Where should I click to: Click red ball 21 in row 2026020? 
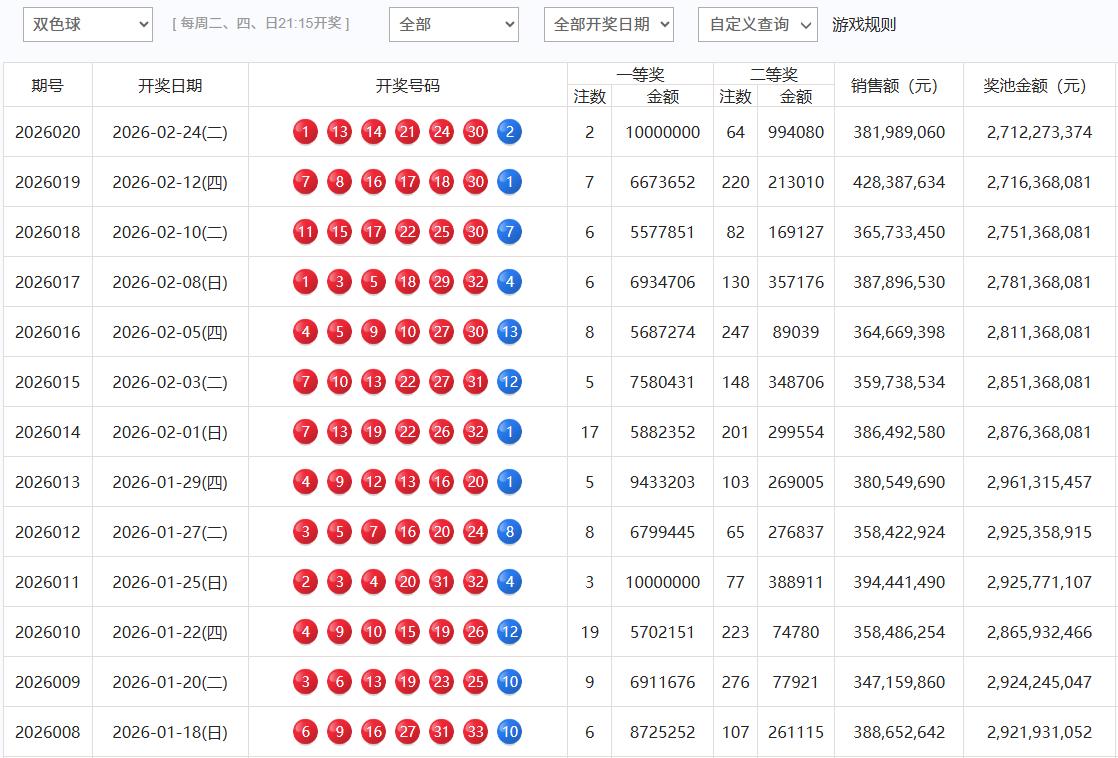point(407,132)
